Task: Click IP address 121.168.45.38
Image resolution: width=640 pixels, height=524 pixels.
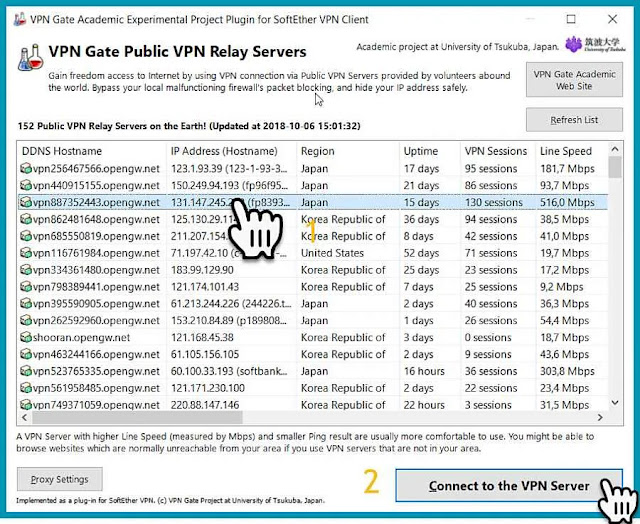Action: pos(202,337)
